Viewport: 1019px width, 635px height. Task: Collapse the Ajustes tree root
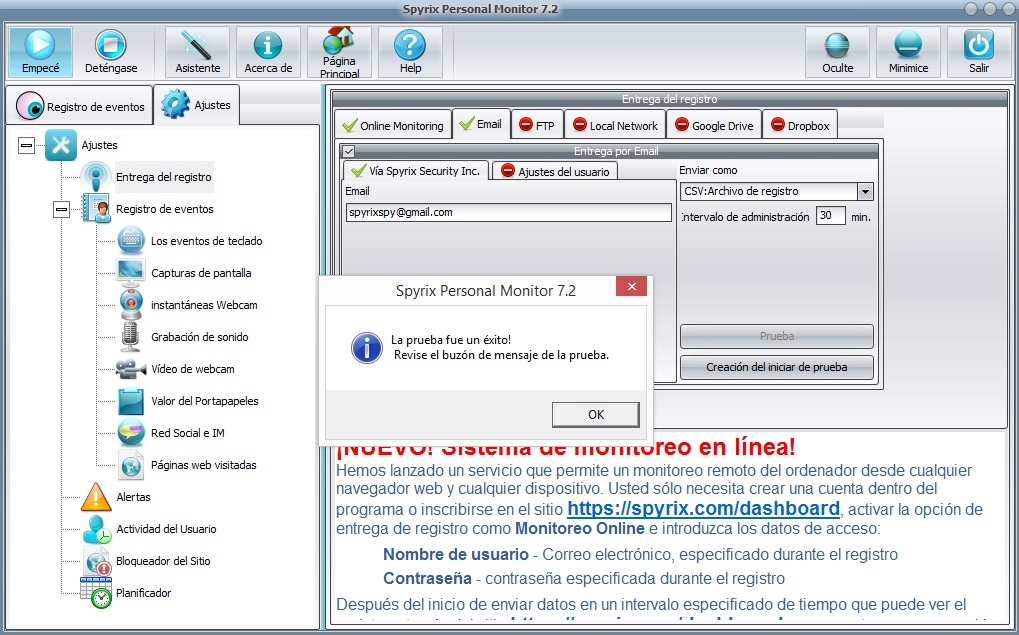(x=27, y=145)
